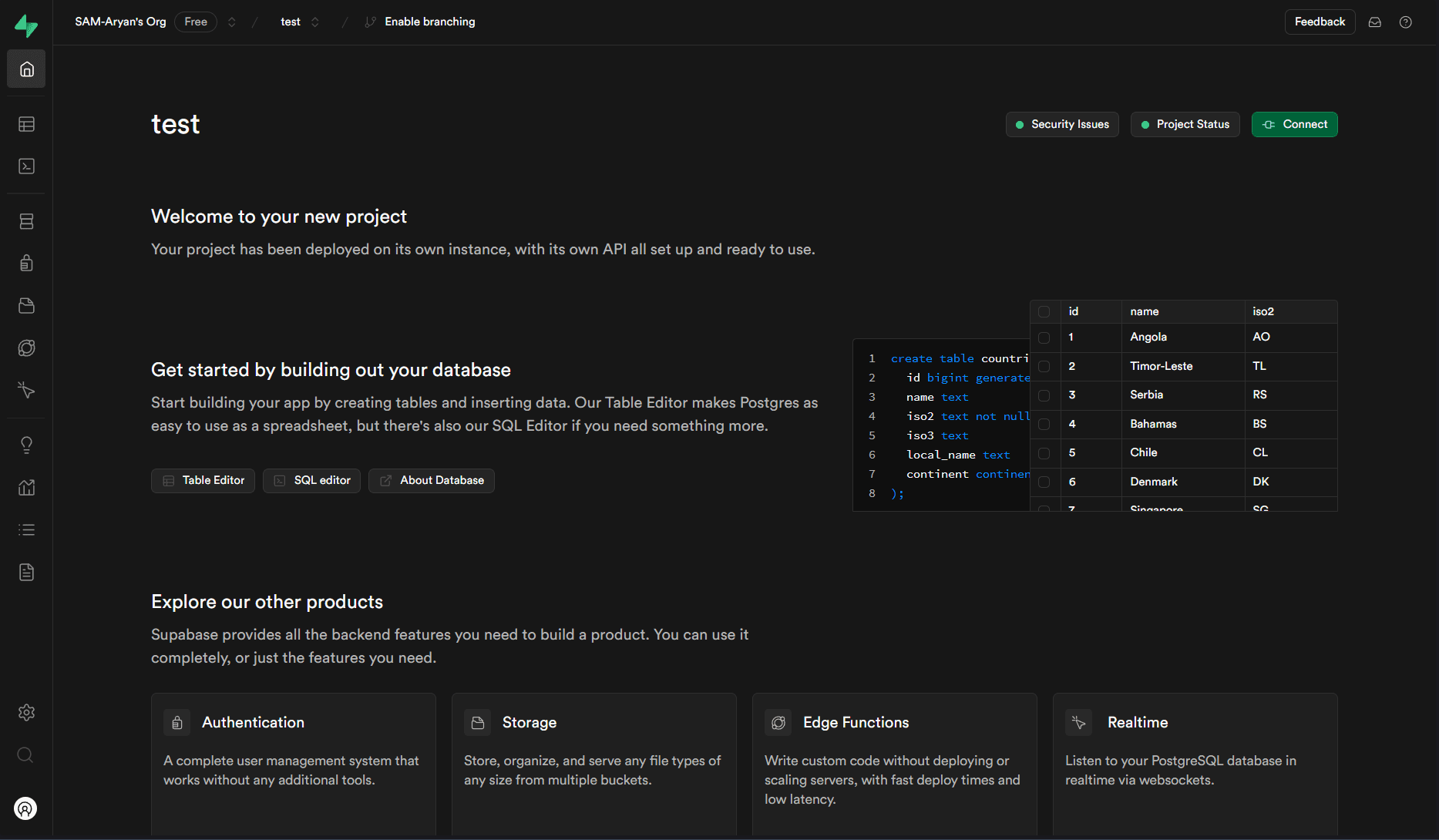
Task: Toggle the header select-all checkbox
Action: pos(1044,312)
